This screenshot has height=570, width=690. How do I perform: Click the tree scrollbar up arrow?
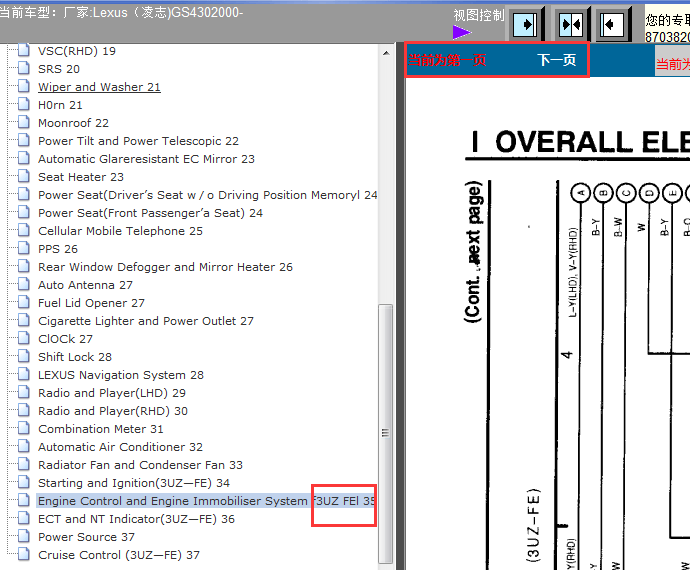tap(386, 53)
